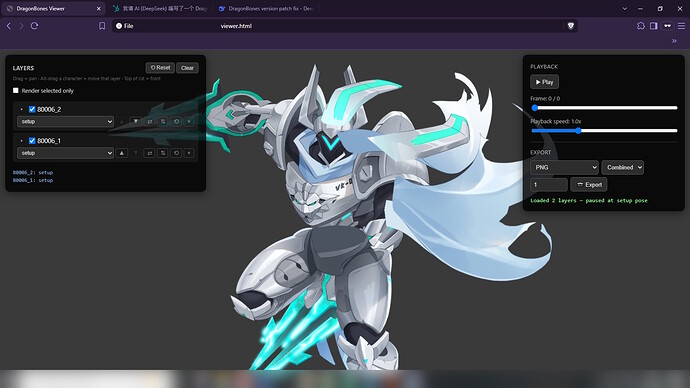Switch to the DeepSeek AI tab
This screenshot has height=388, width=690.
[x=160, y=8]
